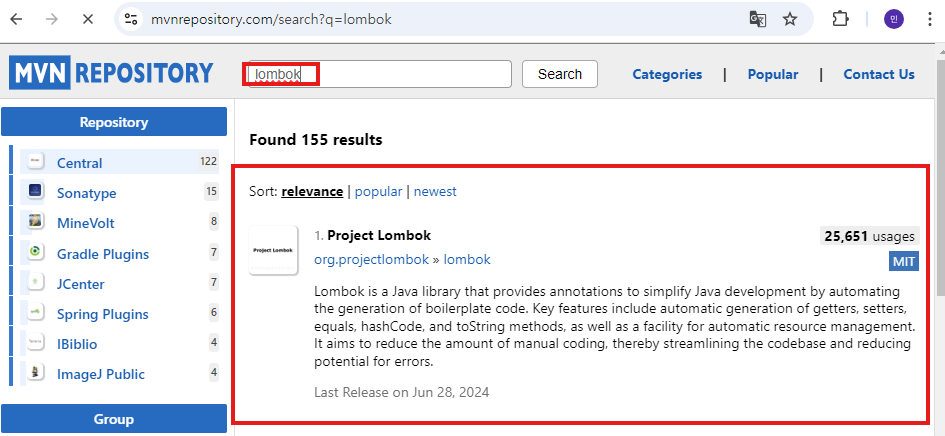945x436 pixels.
Task: Select the MineVolt repository
Action: pos(86,223)
